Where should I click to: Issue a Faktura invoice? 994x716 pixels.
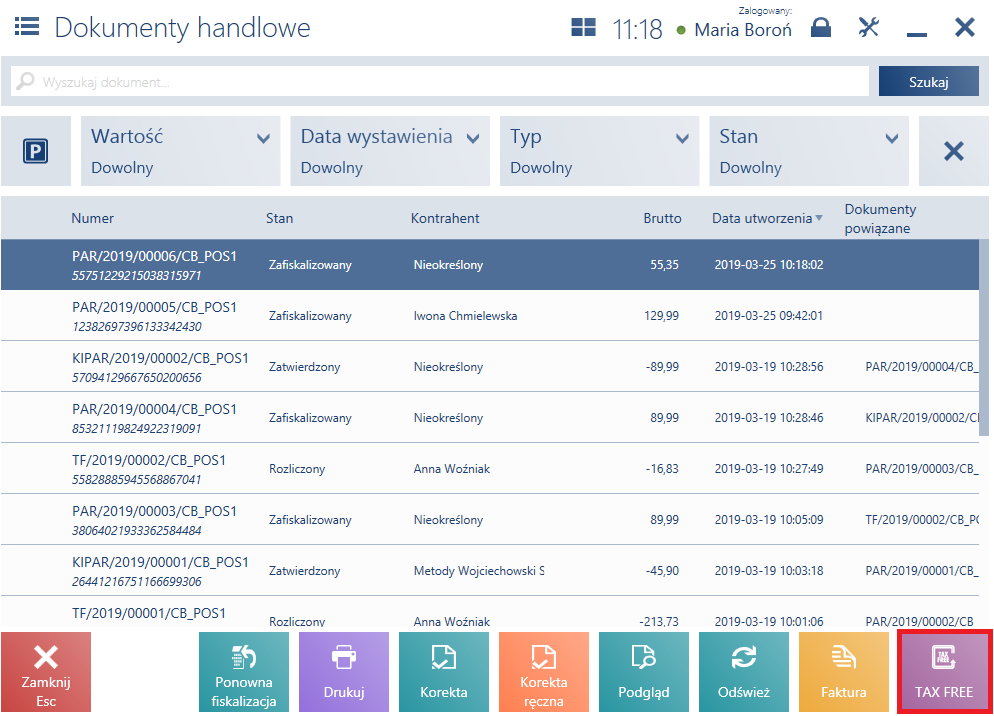(x=844, y=672)
